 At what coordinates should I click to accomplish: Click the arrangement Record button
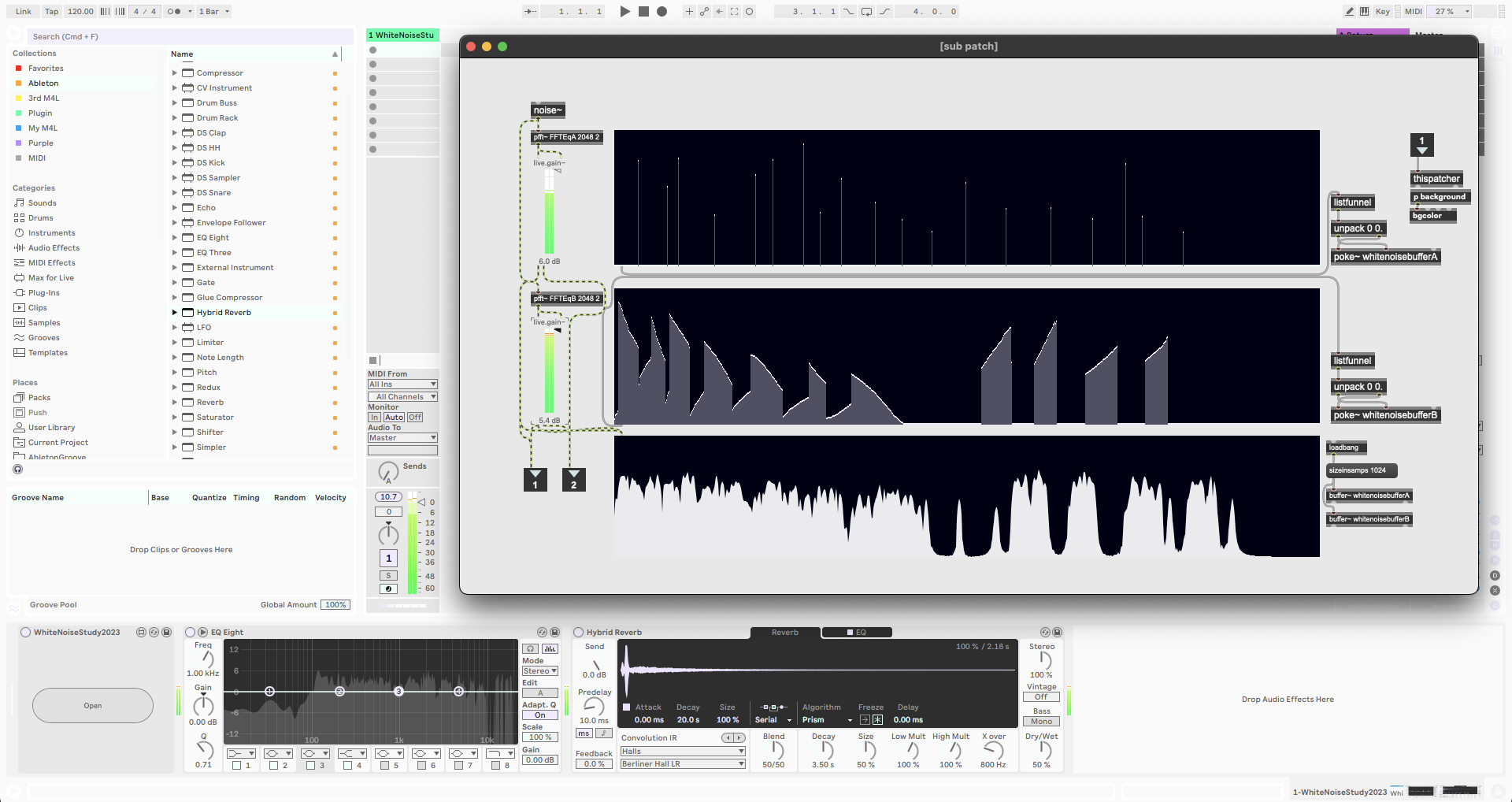click(x=661, y=12)
